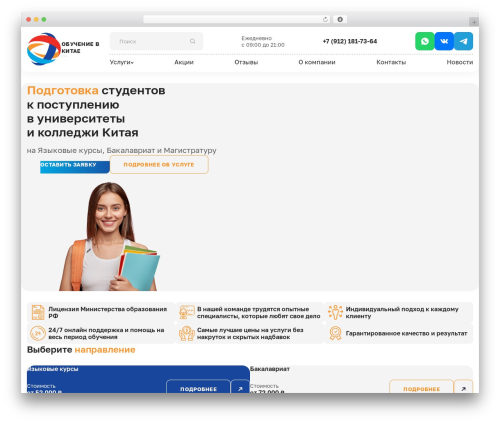Click the 24/7 support clock icon
This screenshot has width=500, height=423.
38,333
